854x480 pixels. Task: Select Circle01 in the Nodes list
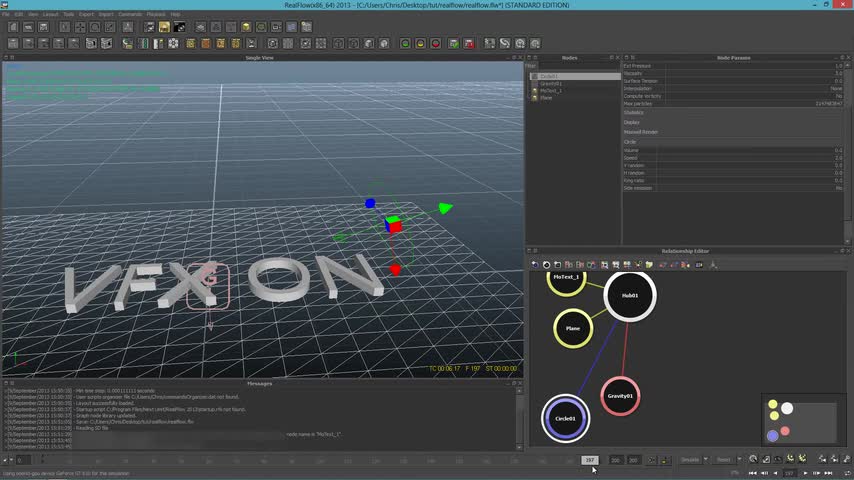pyautogui.click(x=575, y=76)
